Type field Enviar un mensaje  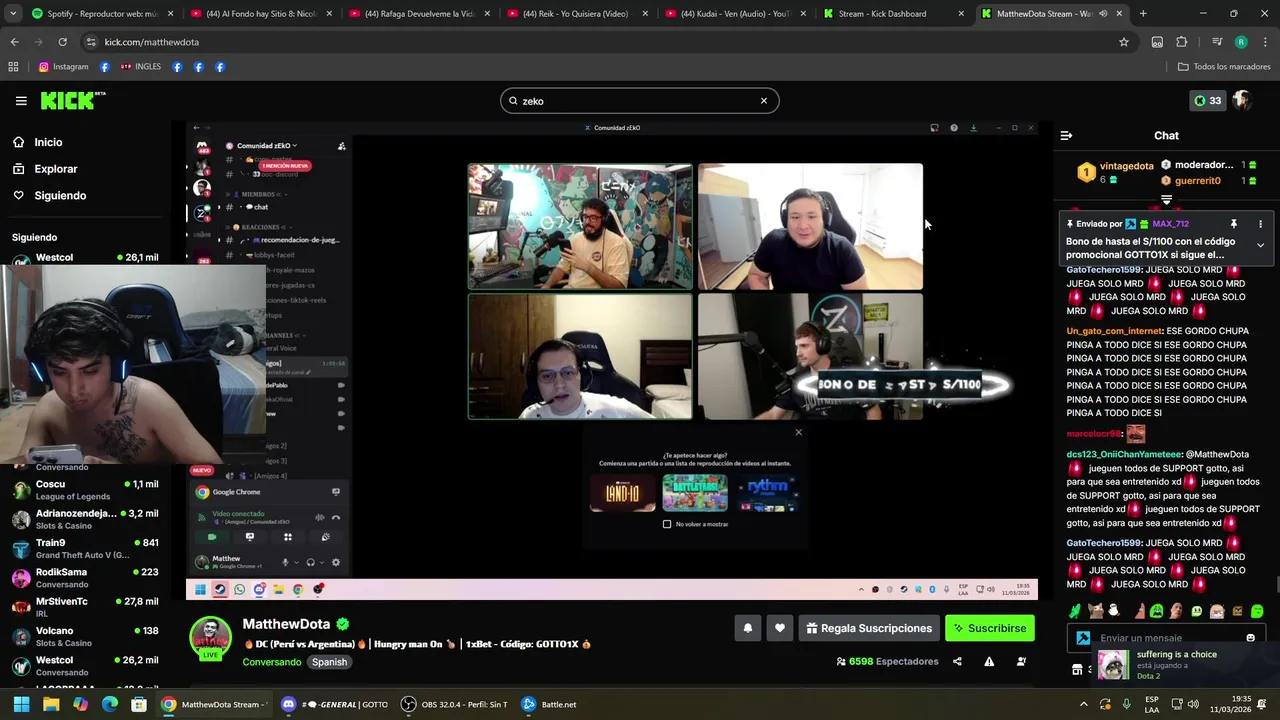[1165, 638]
